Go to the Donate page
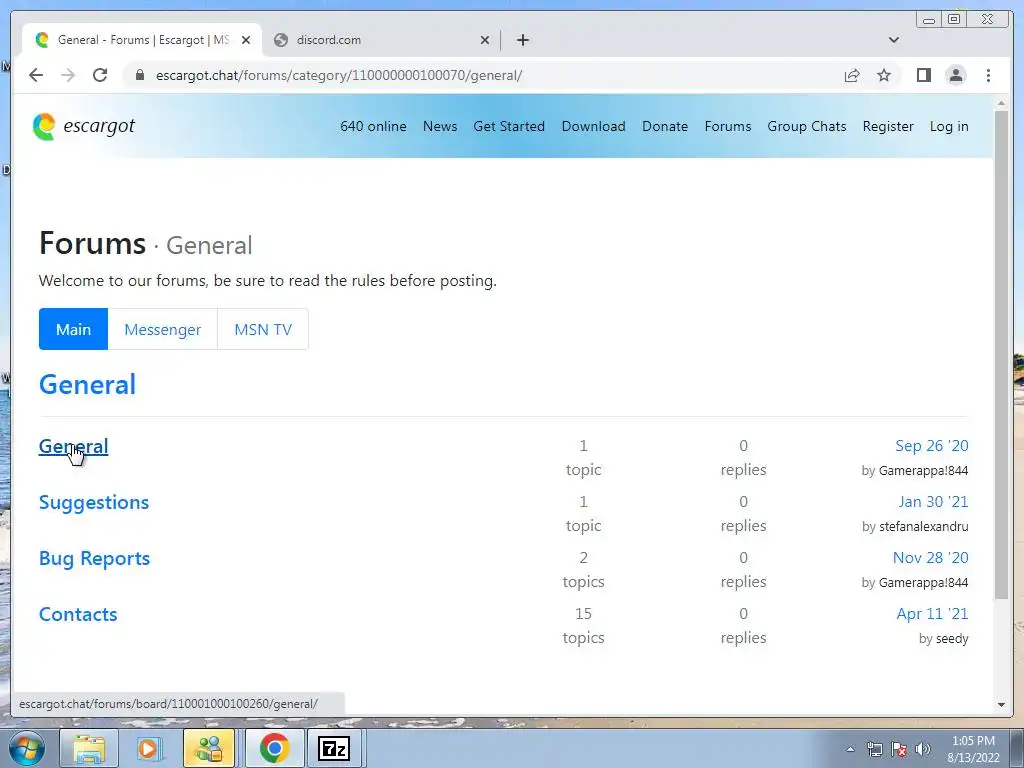Image resolution: width=1024 pixels, height=768 pixels. 665,127
